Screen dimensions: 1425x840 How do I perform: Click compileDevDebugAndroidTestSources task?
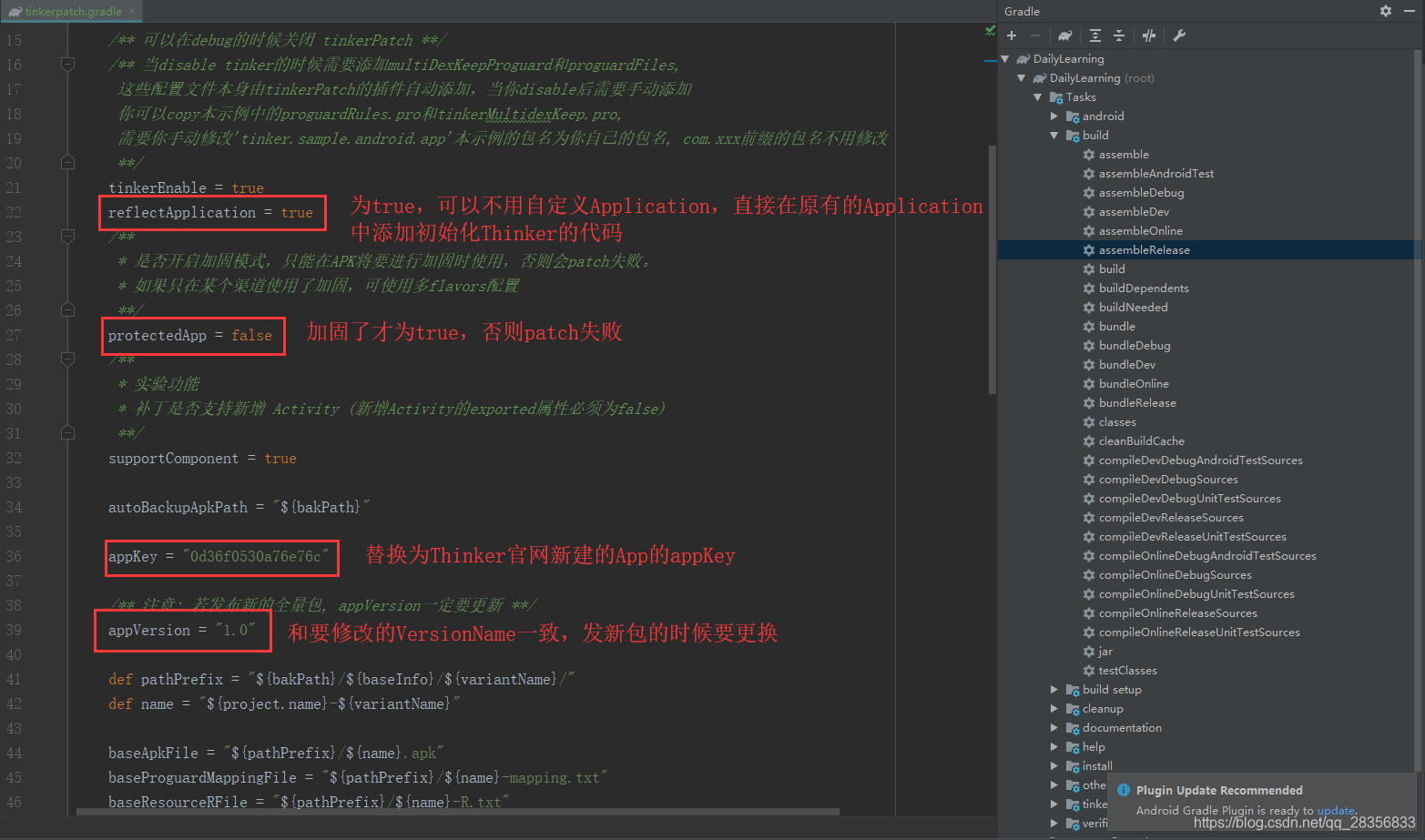coord(1200,460)
